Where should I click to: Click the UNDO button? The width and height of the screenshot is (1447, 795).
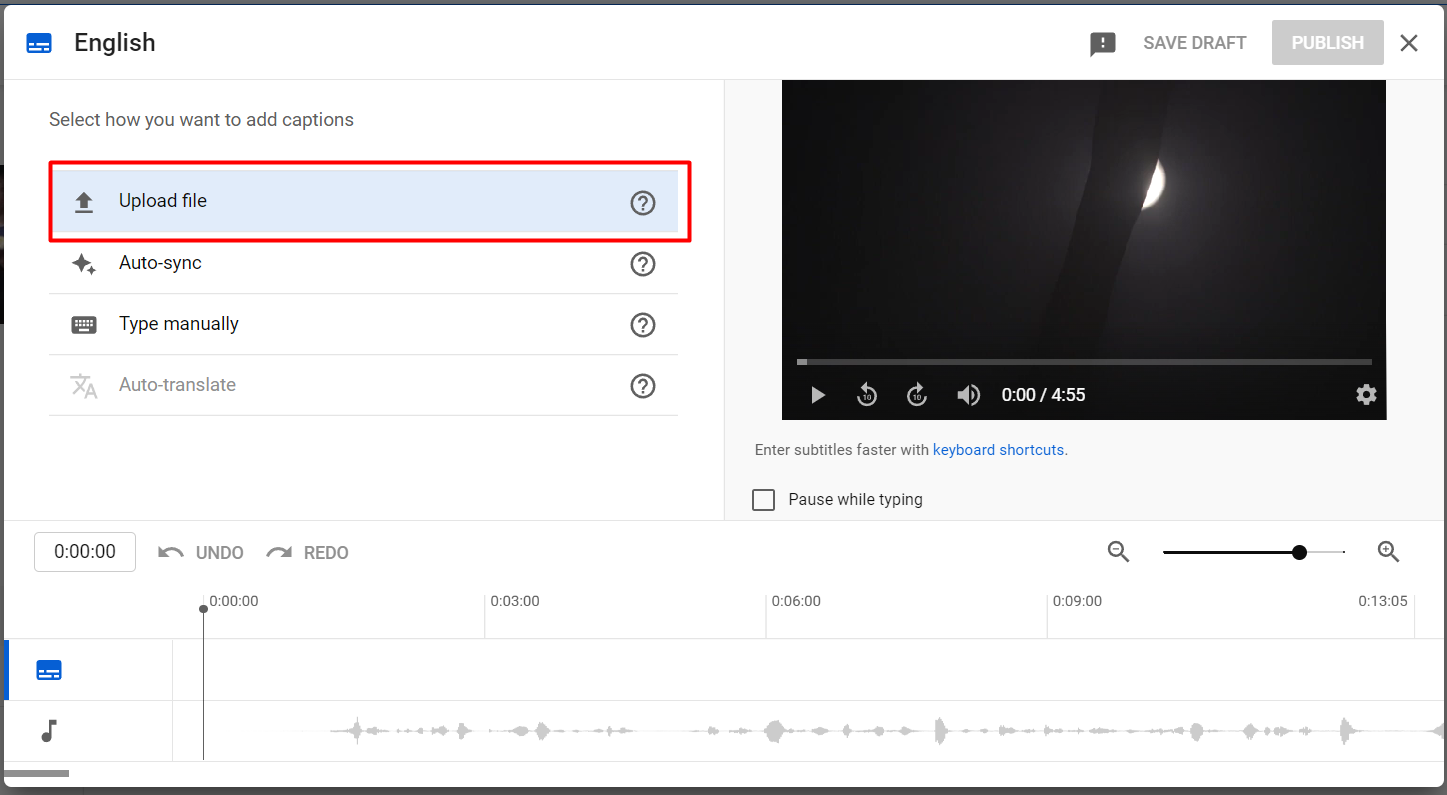coord(201,553)
